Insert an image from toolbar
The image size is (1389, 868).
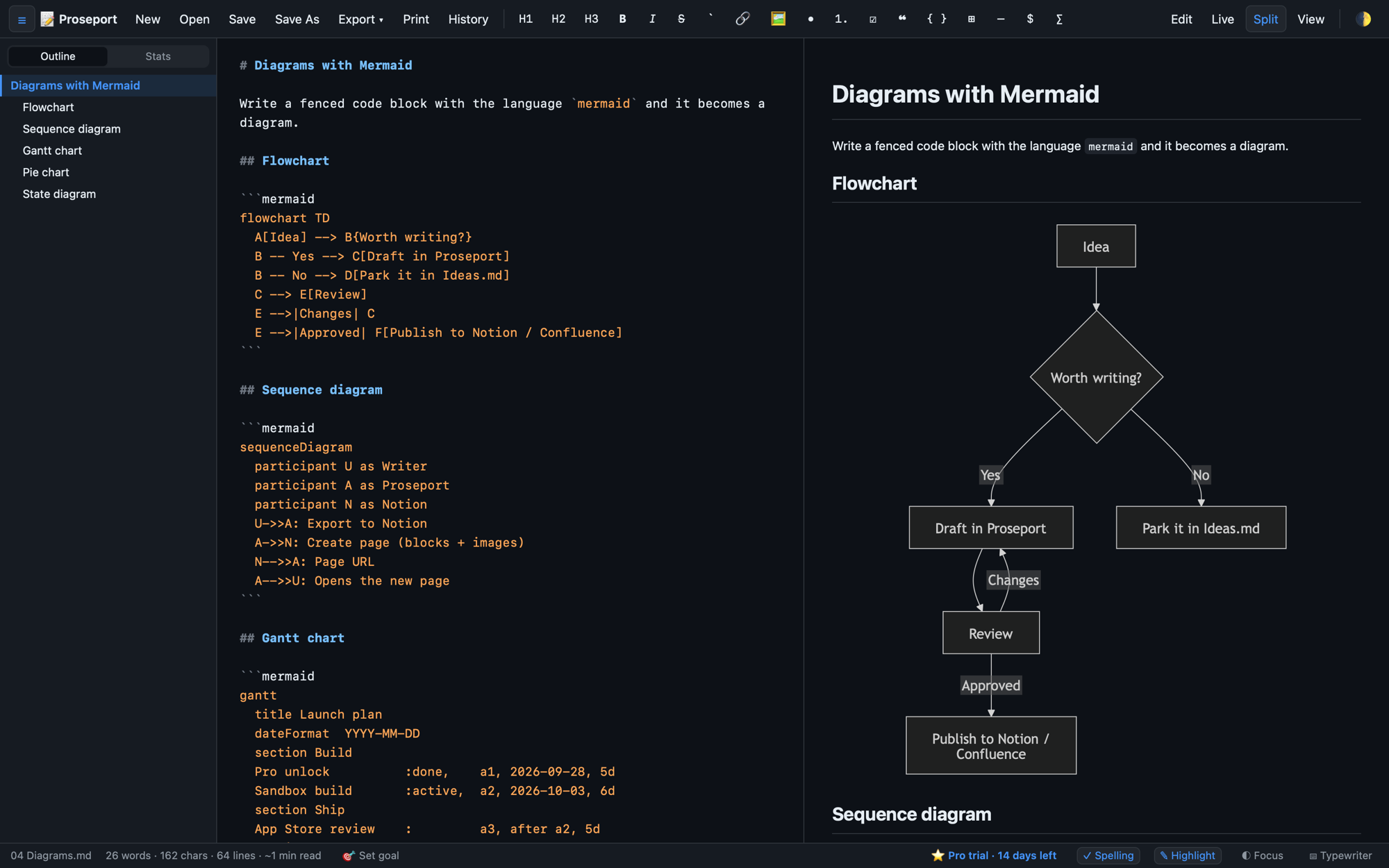click(778, 19)
